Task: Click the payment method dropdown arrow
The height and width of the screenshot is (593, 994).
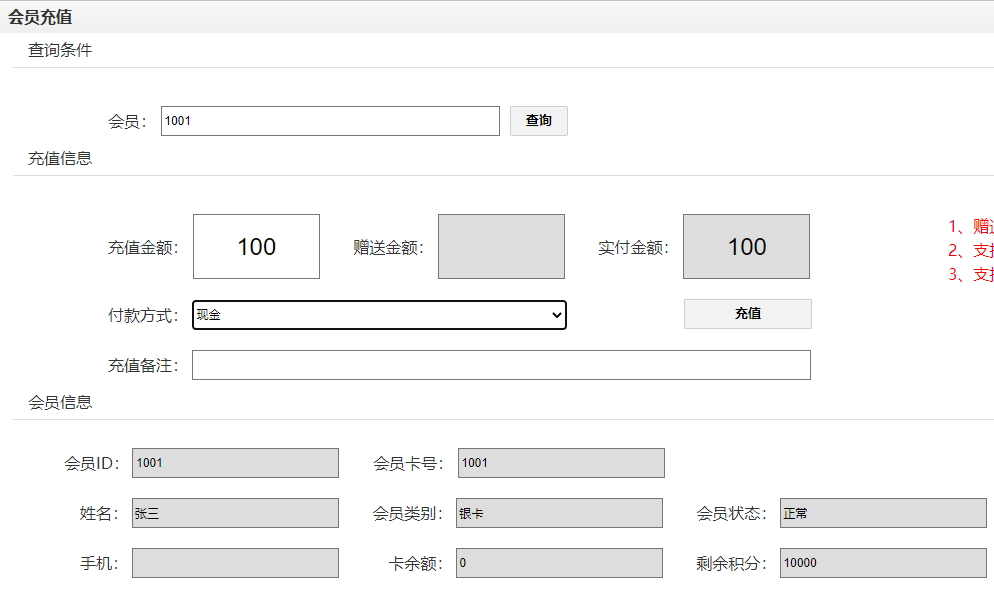Action: [557, 314]
